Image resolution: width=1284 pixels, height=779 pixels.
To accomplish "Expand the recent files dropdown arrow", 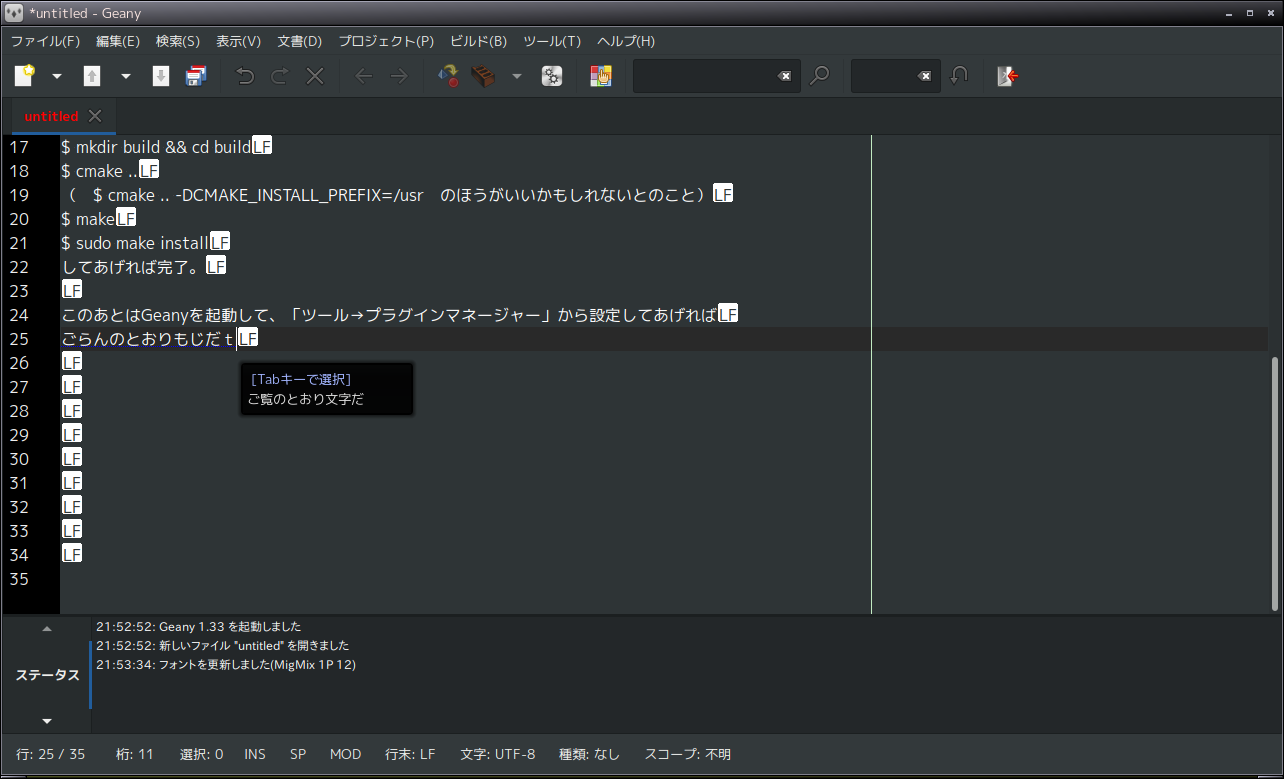I will pyautogui.click(x=125, y=76).
